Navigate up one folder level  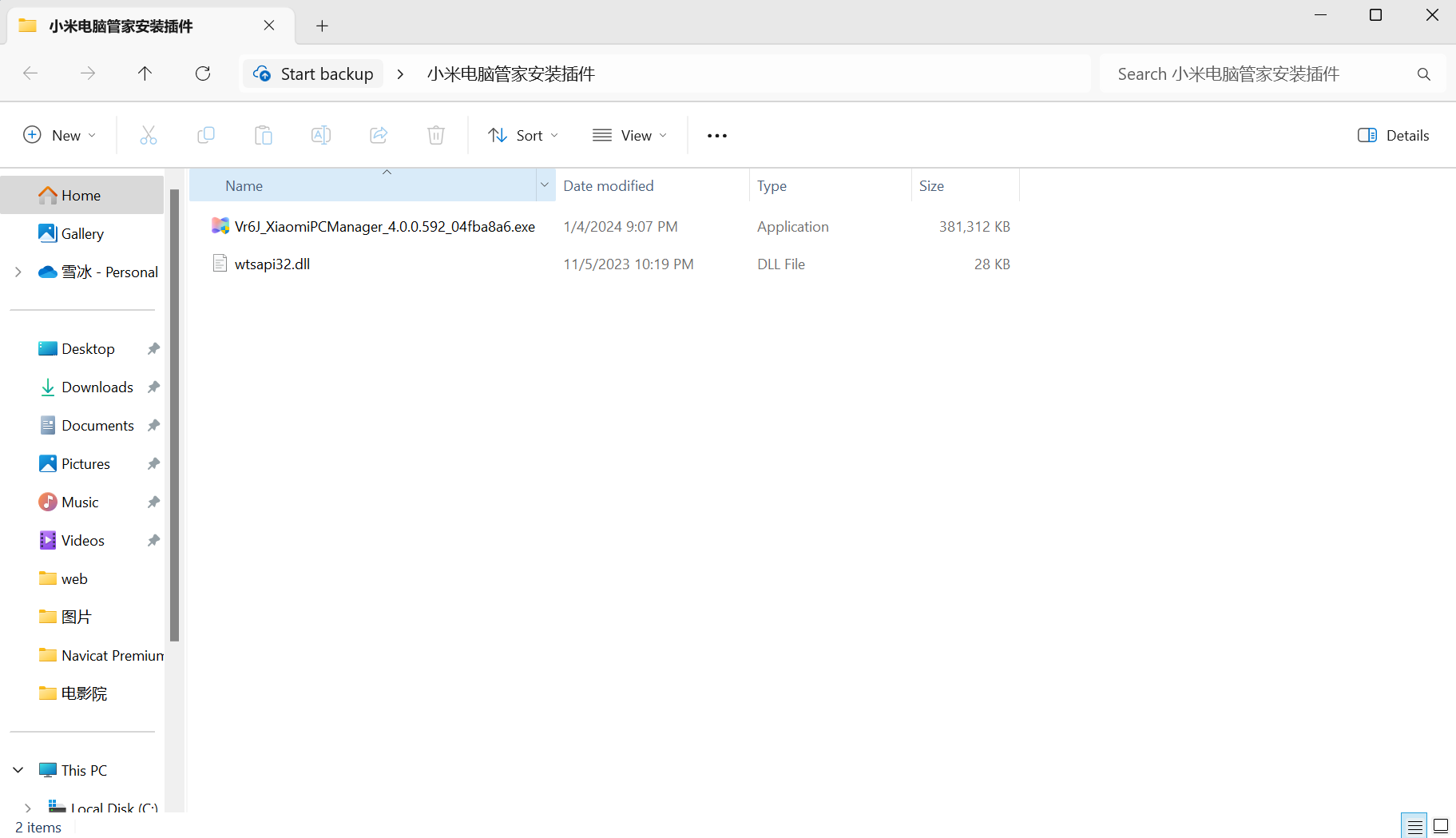click(x=145, y=73)
